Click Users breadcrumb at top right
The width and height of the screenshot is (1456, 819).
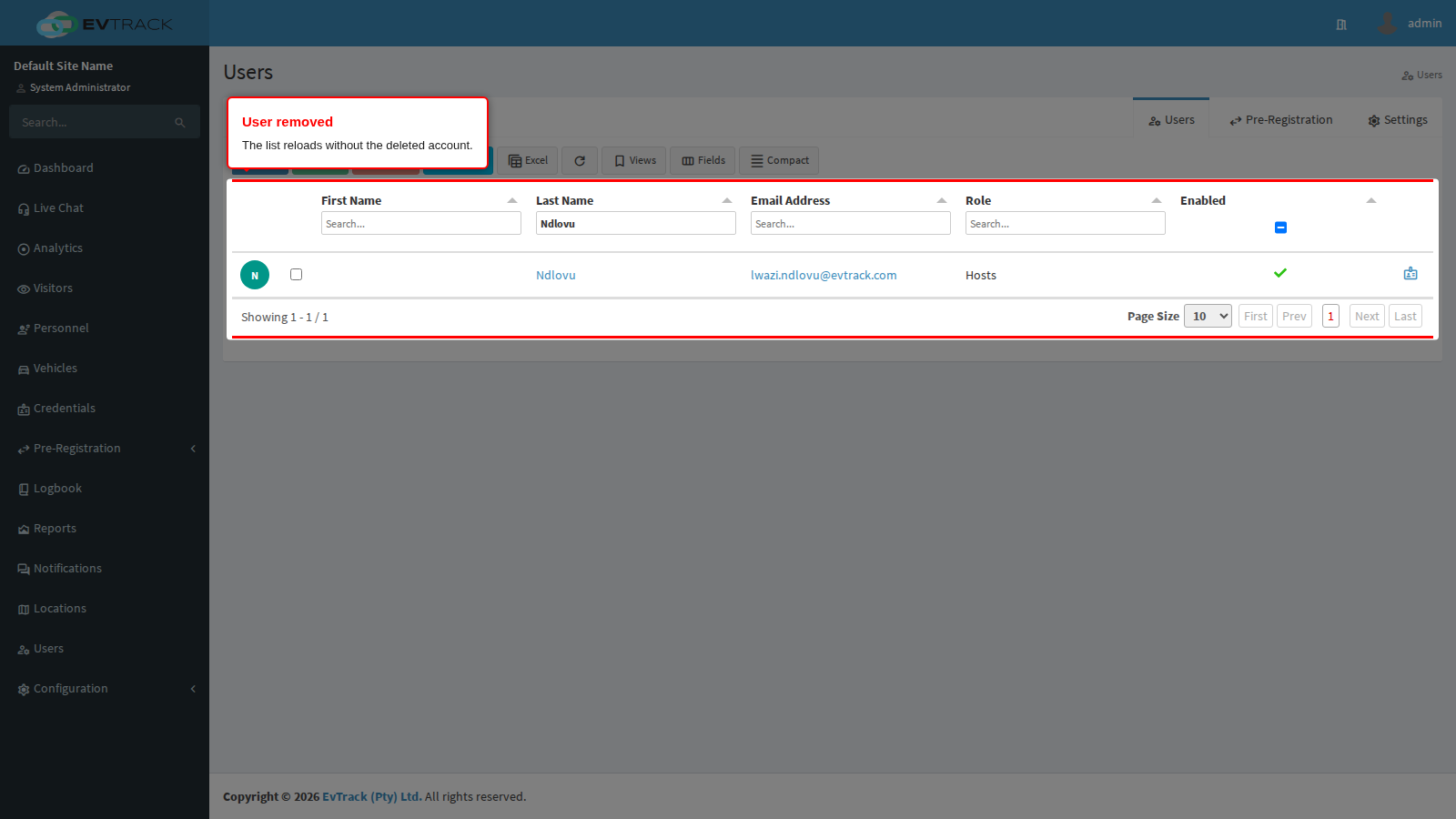(1421, 75)
